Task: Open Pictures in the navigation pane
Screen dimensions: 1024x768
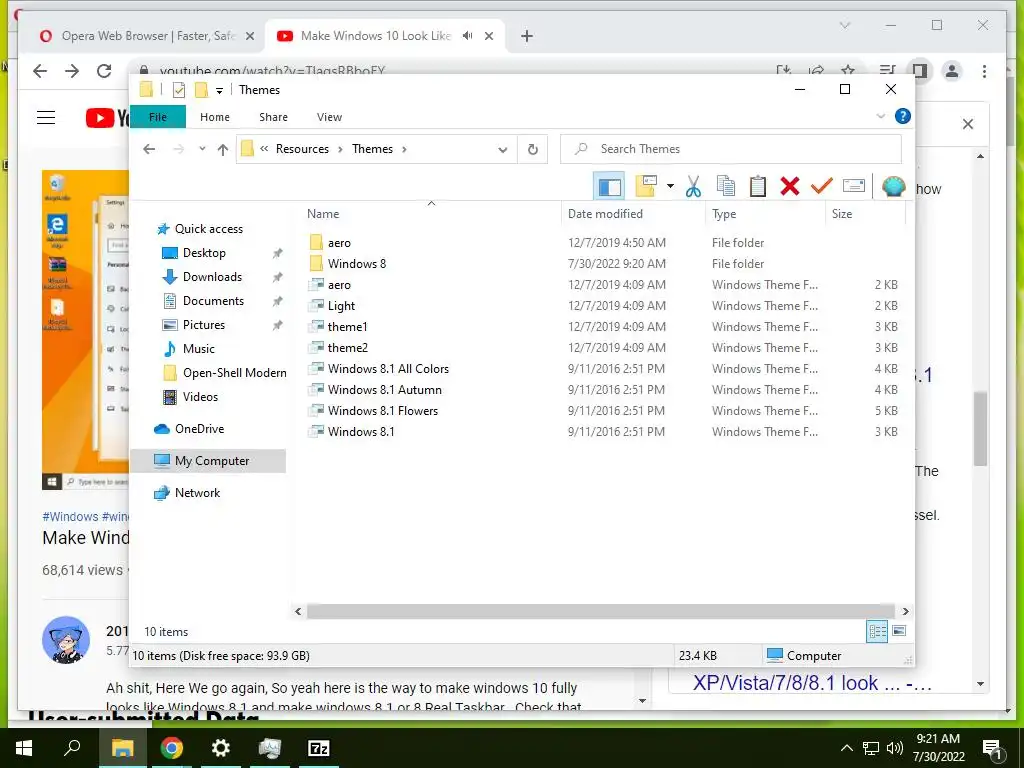Action: coord(204,325)
